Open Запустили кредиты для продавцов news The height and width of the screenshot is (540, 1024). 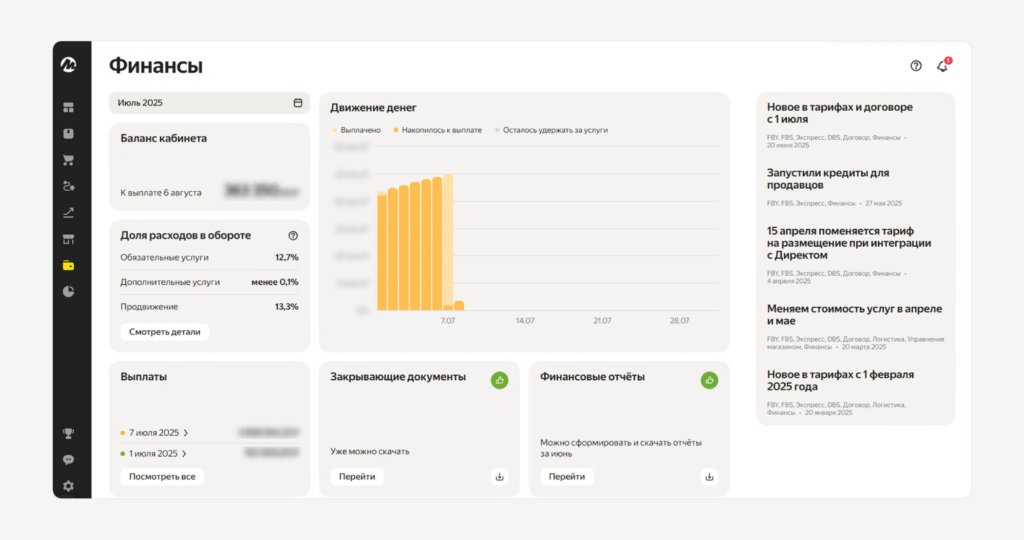click(828, 179)
